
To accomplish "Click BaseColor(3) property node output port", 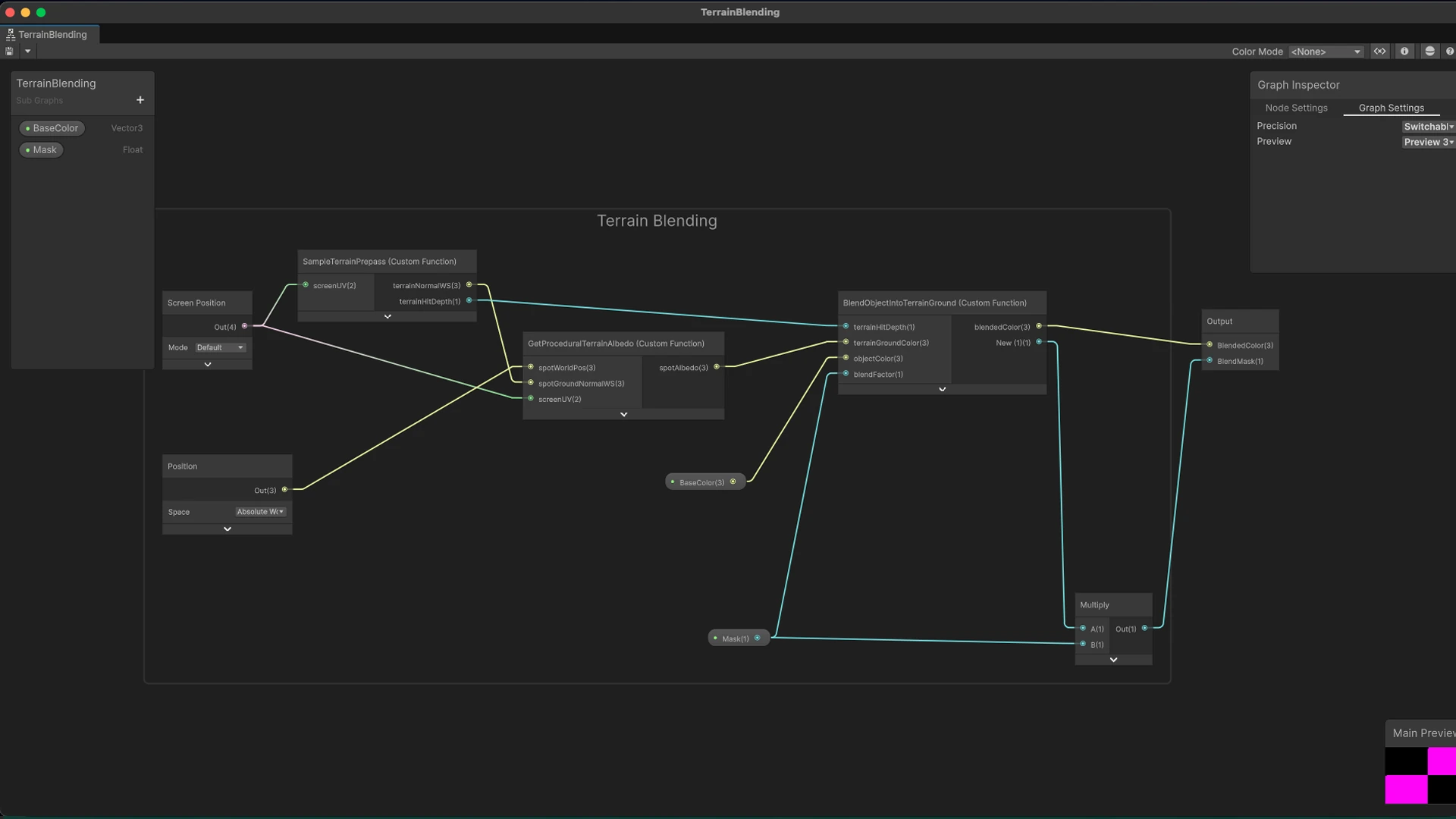I will 733,482.
